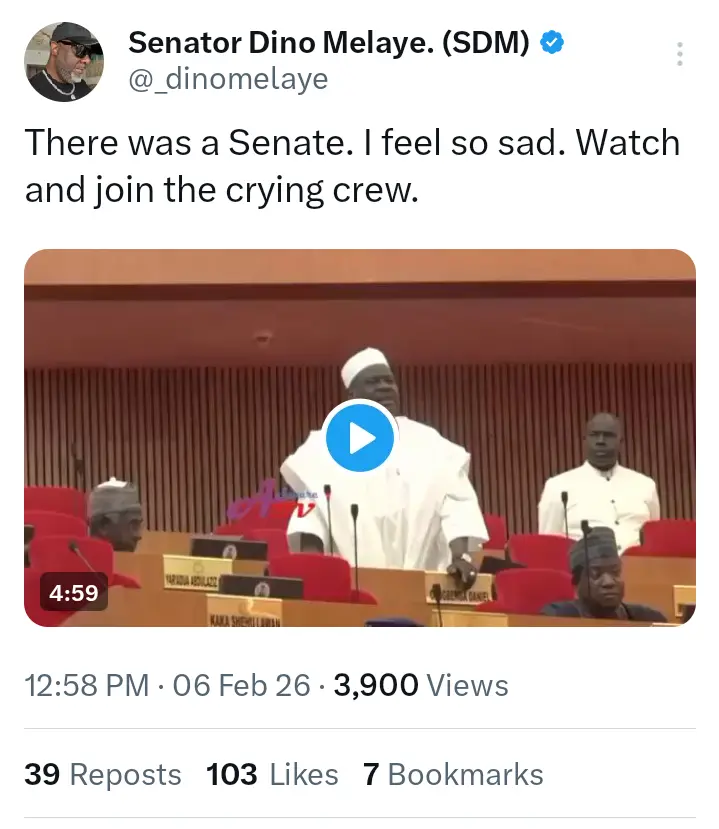The image size is (719, 829).
Task: Open the 7 Bookmarks count
Action: pyautogui.click(x=453, y=774)
